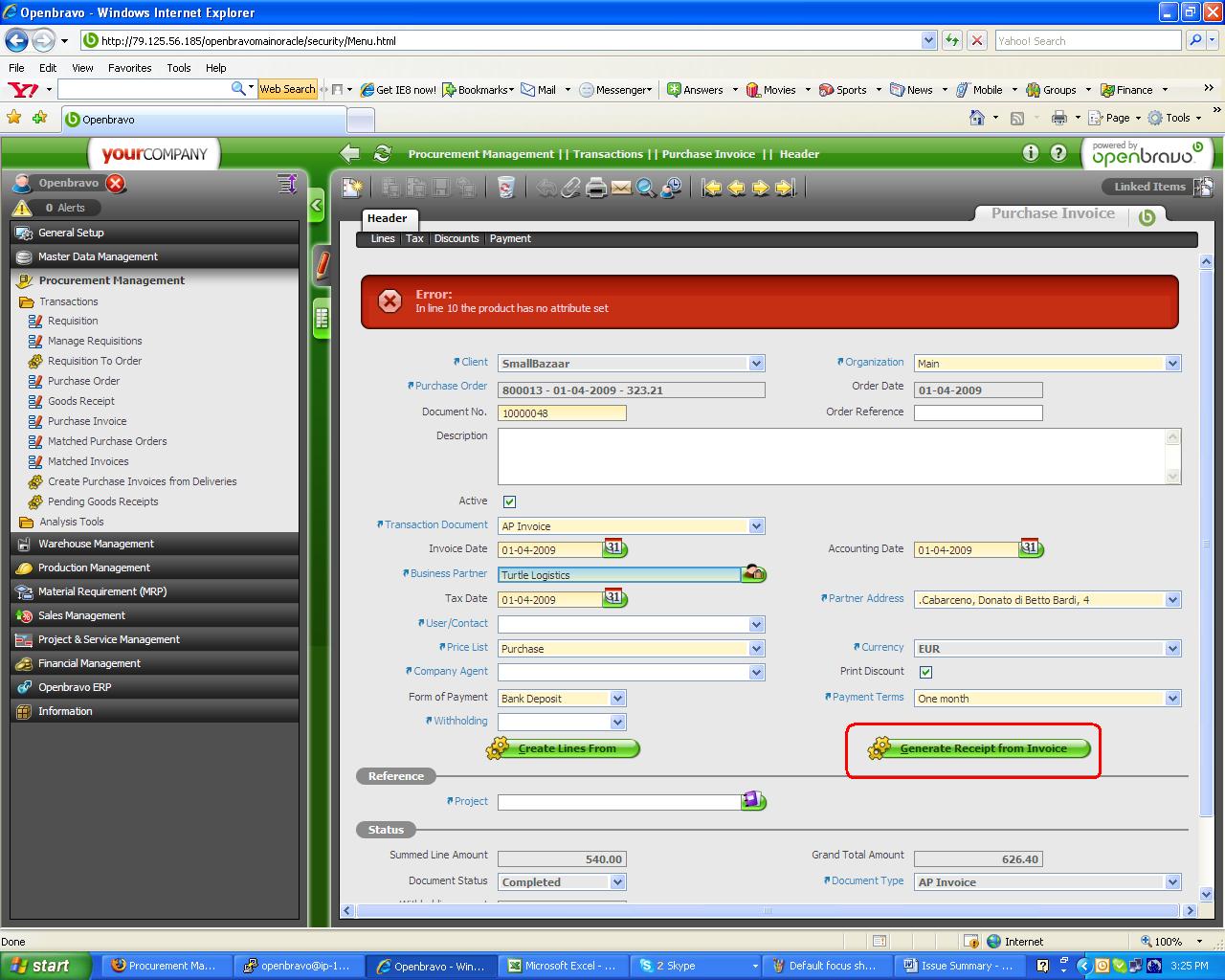Open the Project selector icon
The width and height of the screenshot is (1225, 980).
754,800
